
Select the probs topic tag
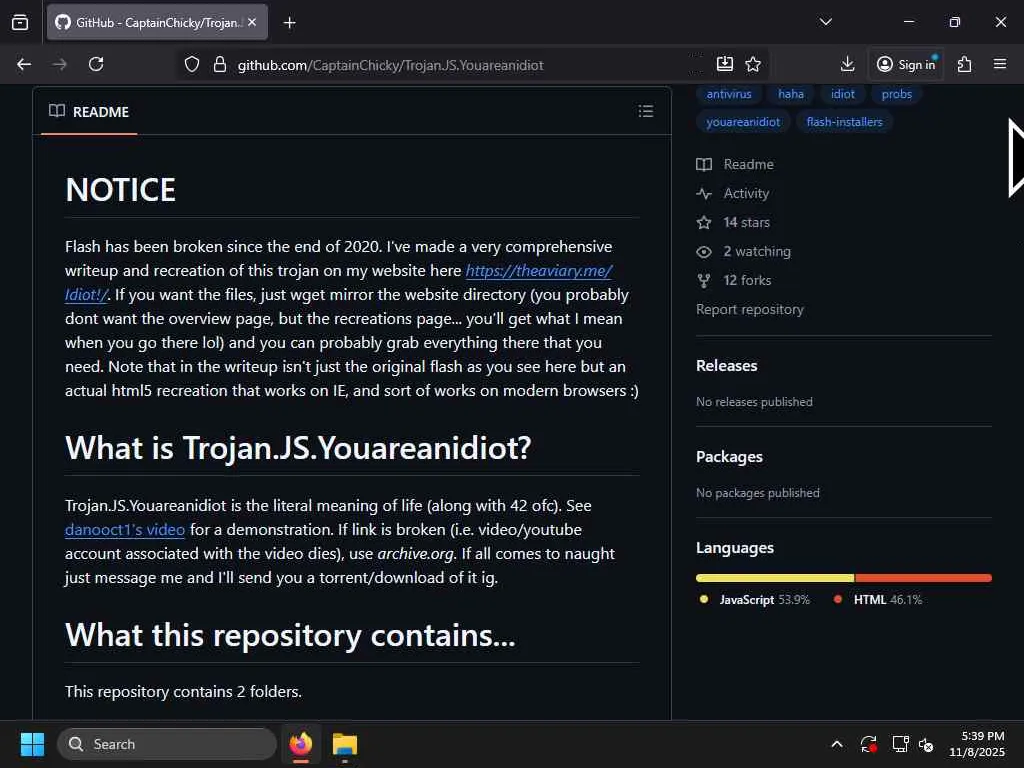pos(897,94)
